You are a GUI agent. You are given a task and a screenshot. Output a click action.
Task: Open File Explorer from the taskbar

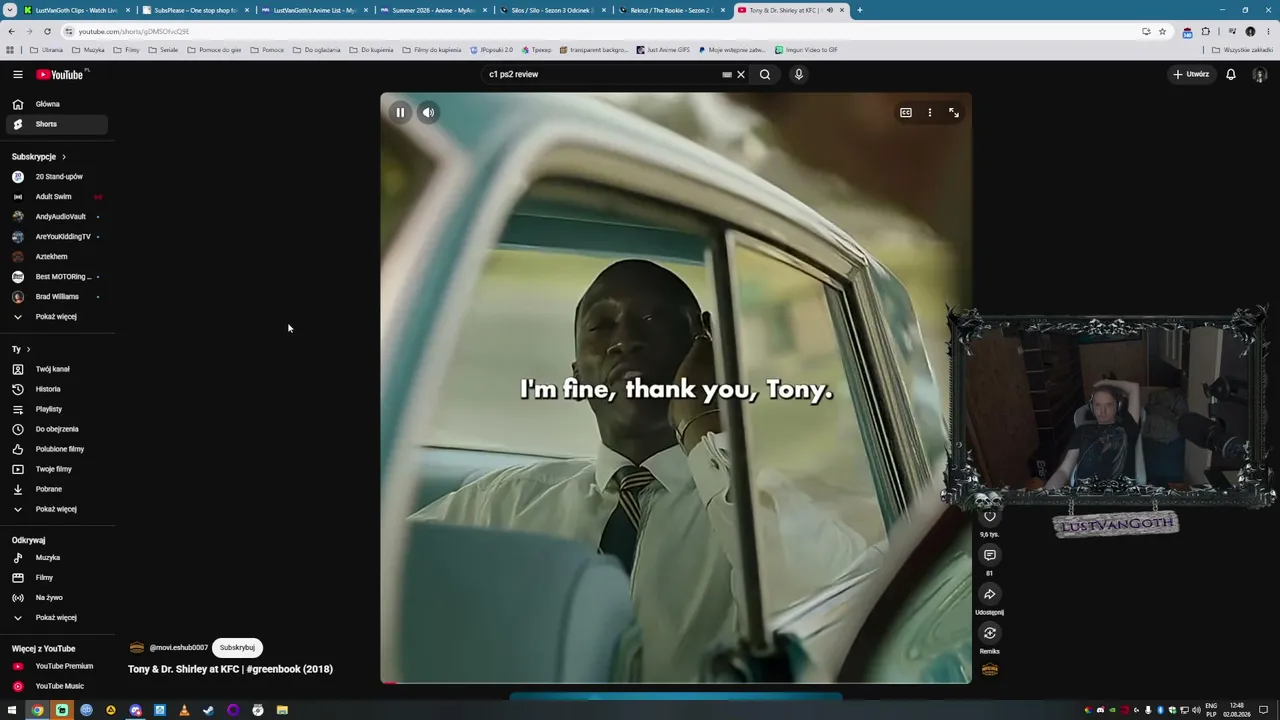tap(282, 710)
